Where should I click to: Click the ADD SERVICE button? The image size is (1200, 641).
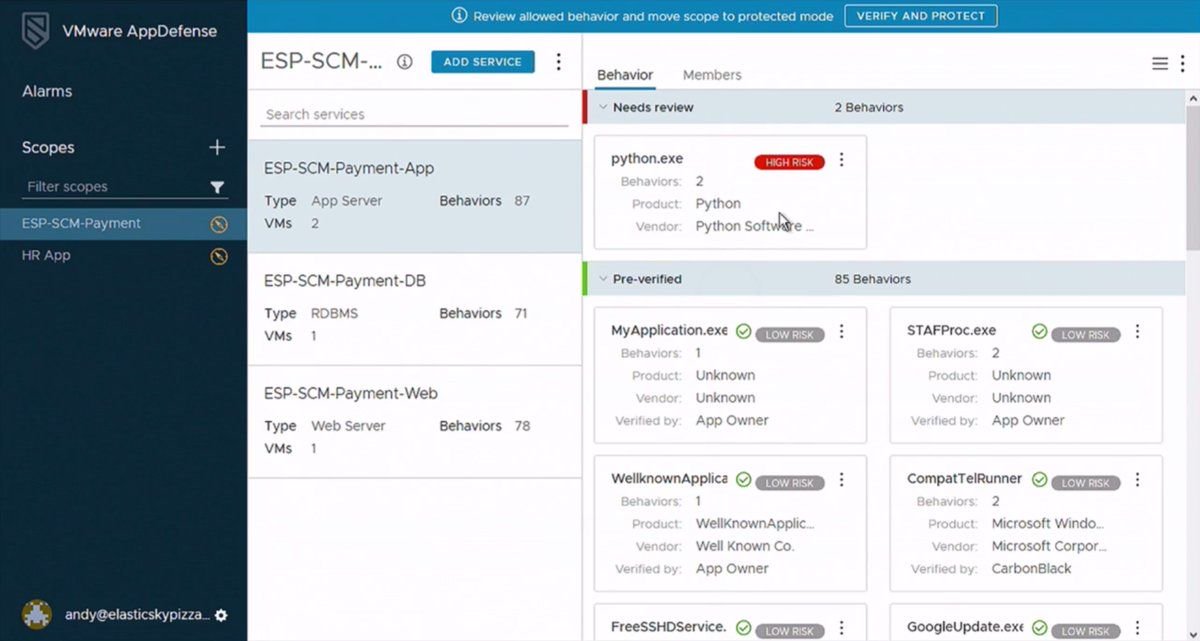point(483,62)
